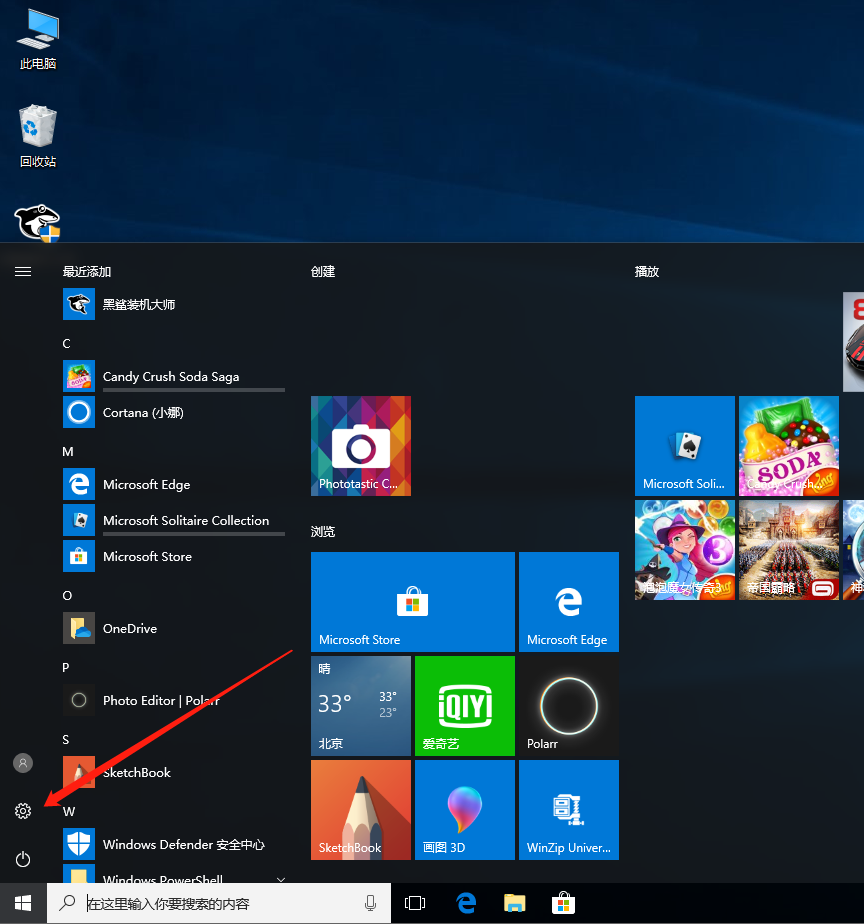Jump to letter O in app list
The height and width of the screenshot is (924, 864).
click(x=67, y=595)
